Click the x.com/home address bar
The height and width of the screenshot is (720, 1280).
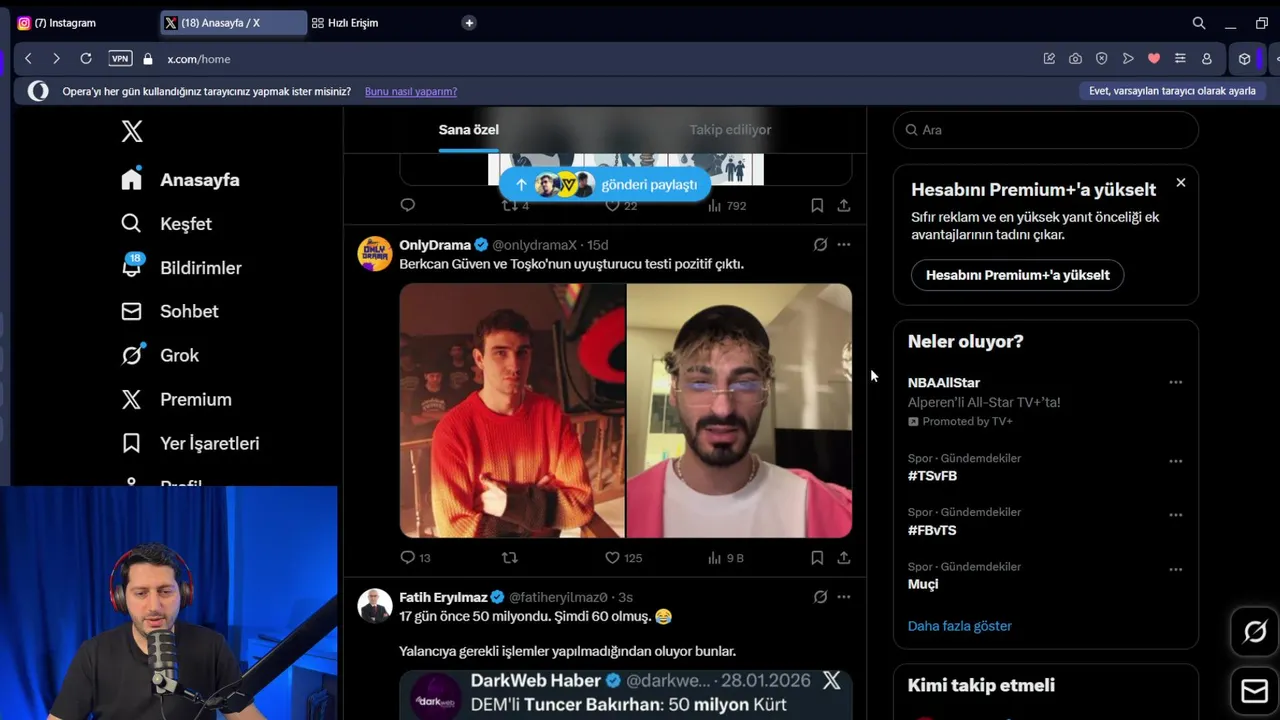[199, 59]
